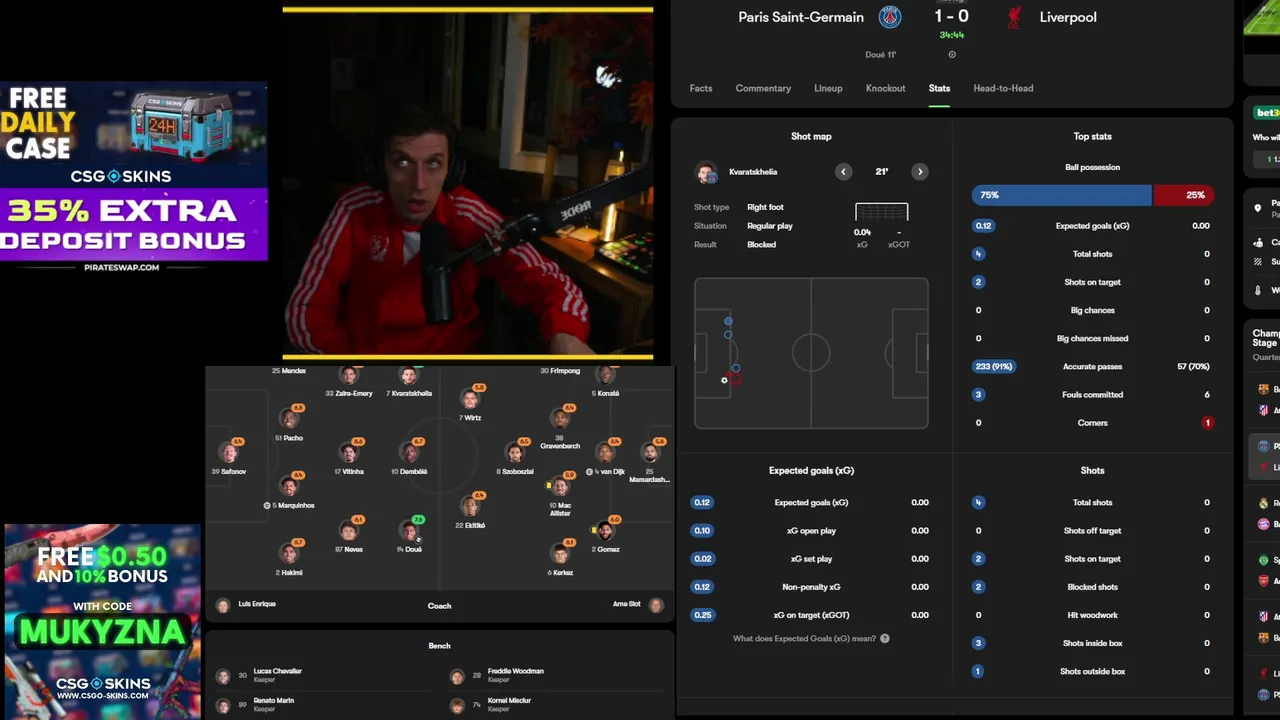Screen dimensions: 1280x720
Task: Click the 35% Extra Deposit Bonus banner
Action: pos(133,226)
